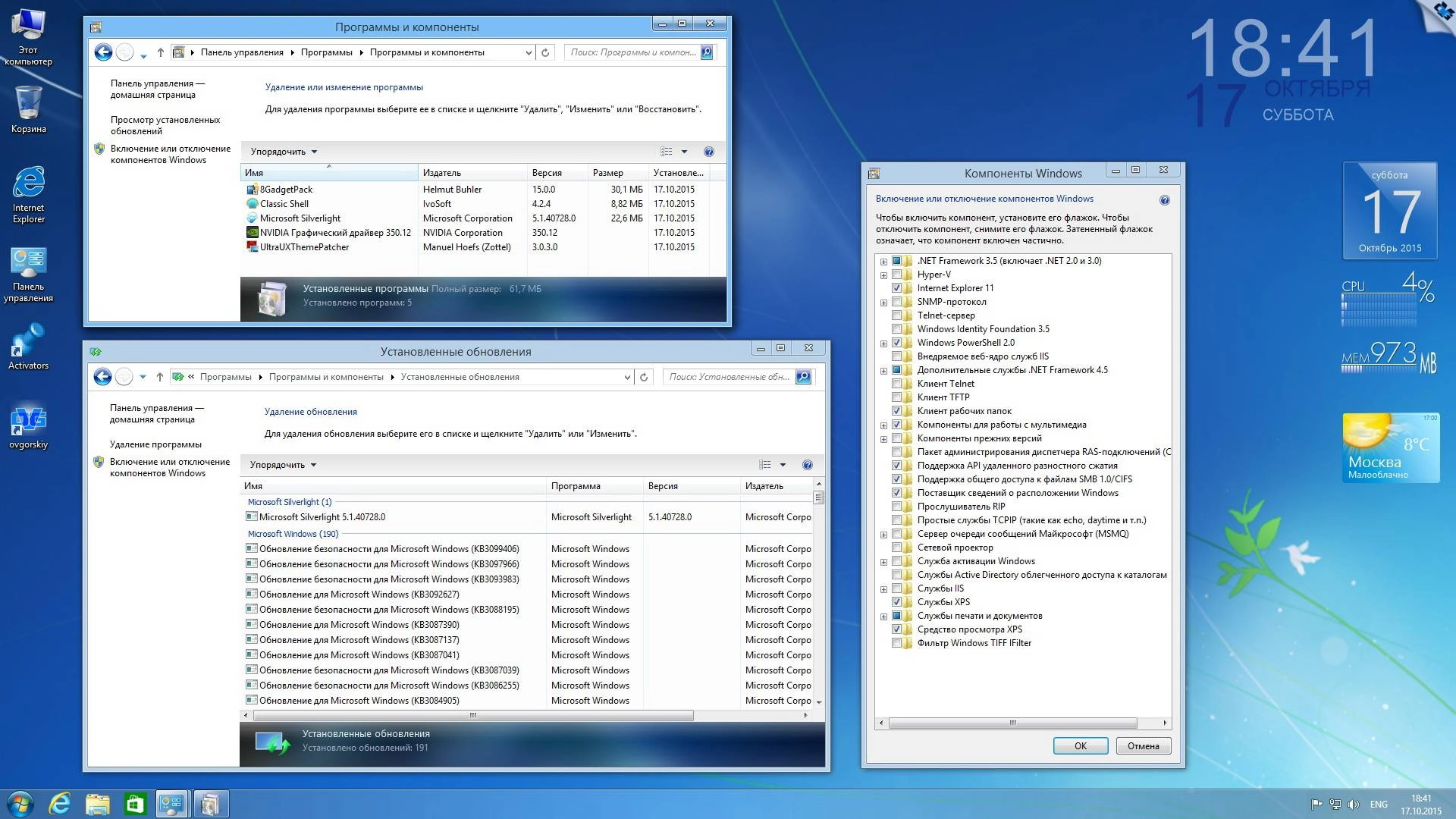Screen dimensions: 1456x819
Task: Collapse Microsoft Windows (190) group header
Action: [293, 534]
